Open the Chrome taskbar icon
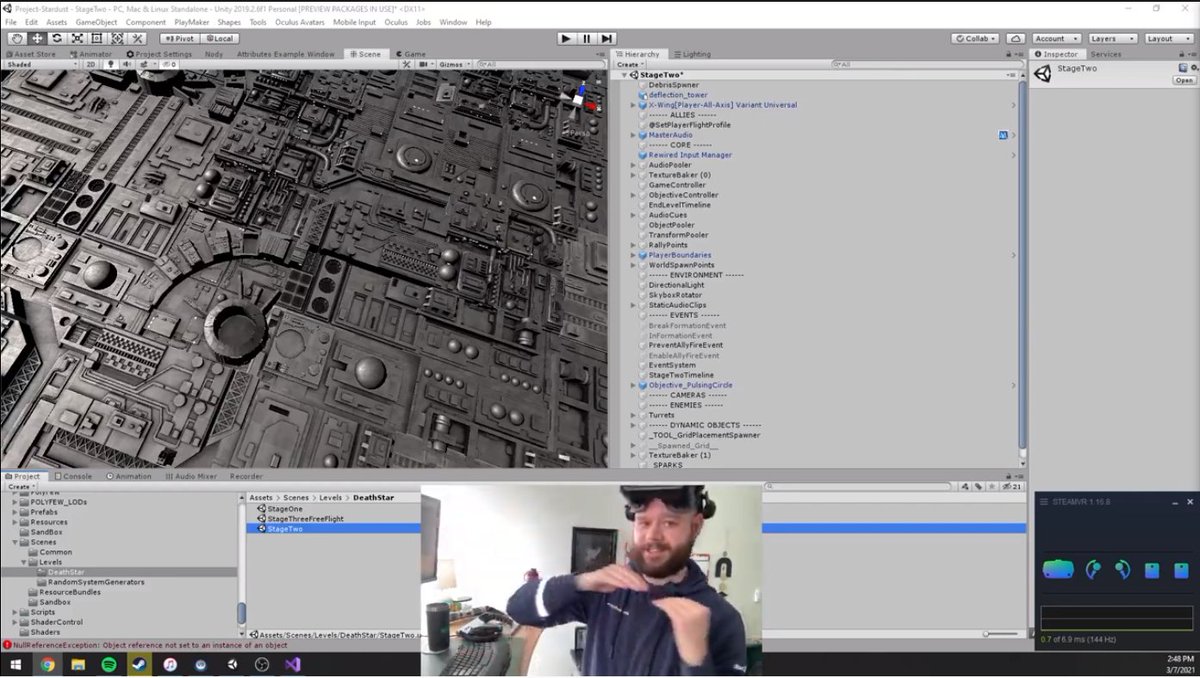The image size is (1200, 678). point(47,664)
